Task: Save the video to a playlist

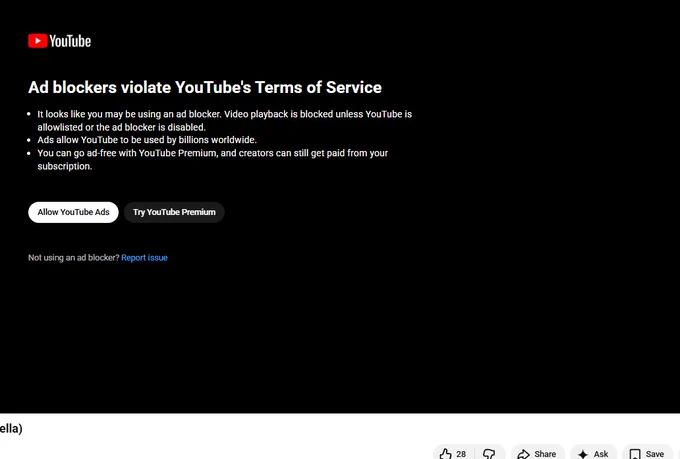Action: 647,453
